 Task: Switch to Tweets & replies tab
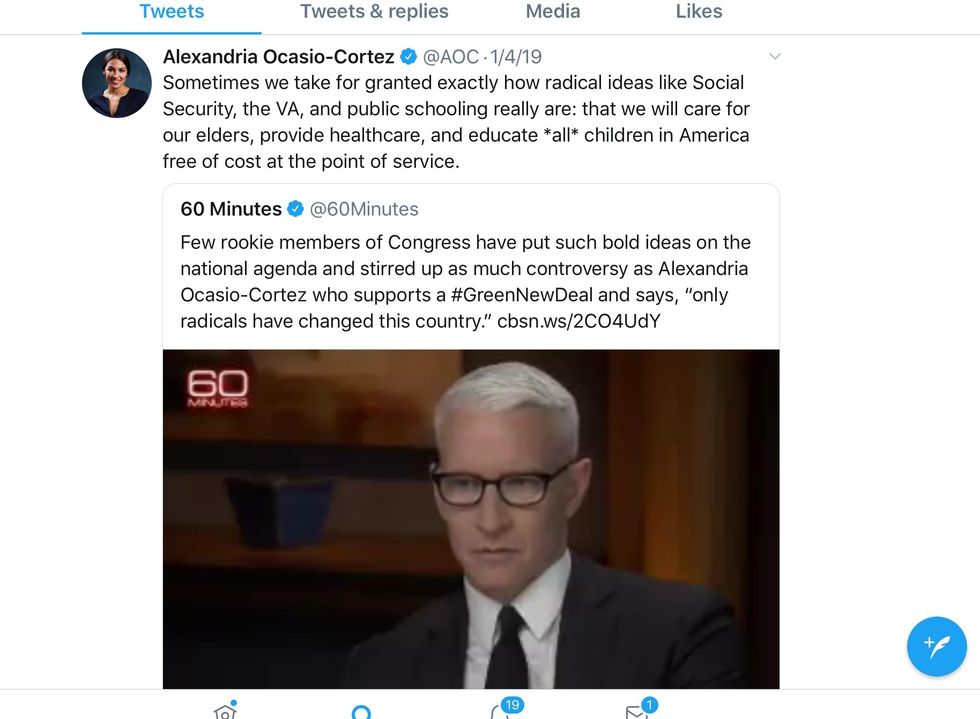click(x=374, y=12)
